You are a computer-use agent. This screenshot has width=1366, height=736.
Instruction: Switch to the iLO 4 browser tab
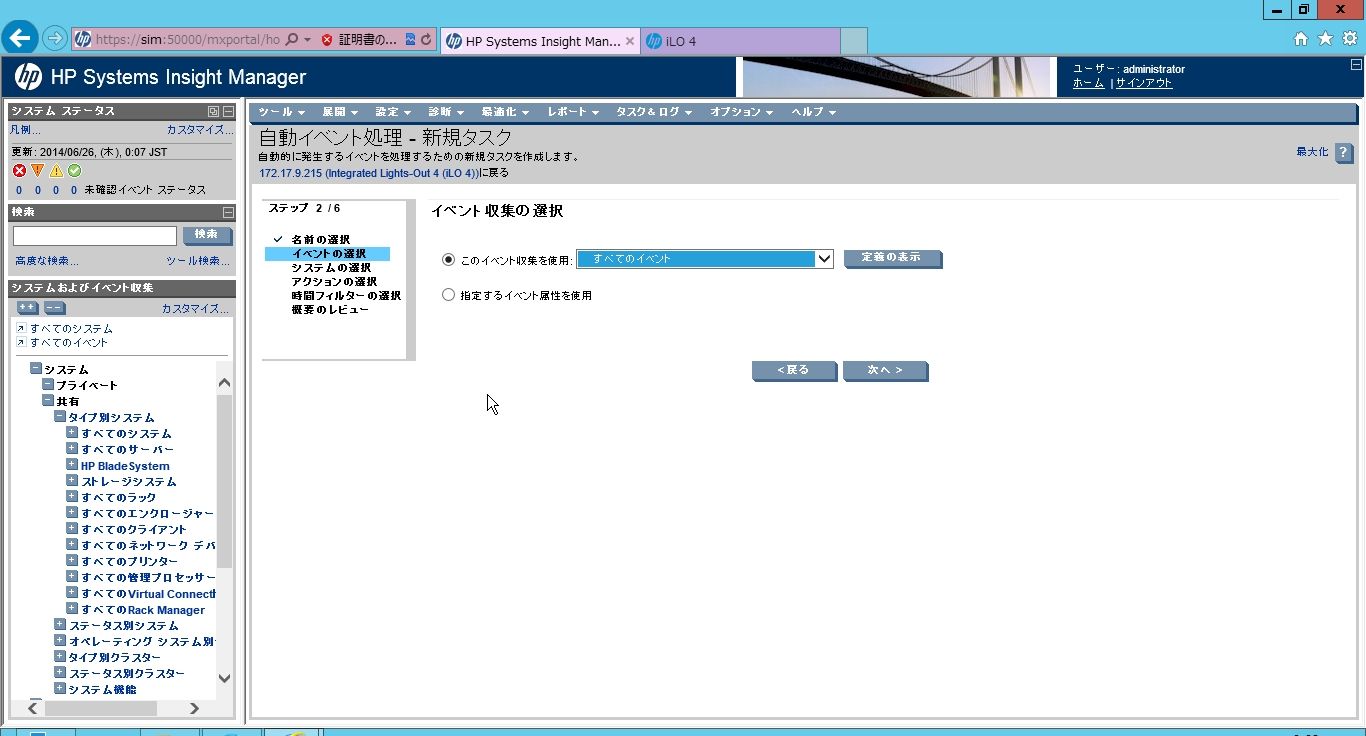(740, 41)
